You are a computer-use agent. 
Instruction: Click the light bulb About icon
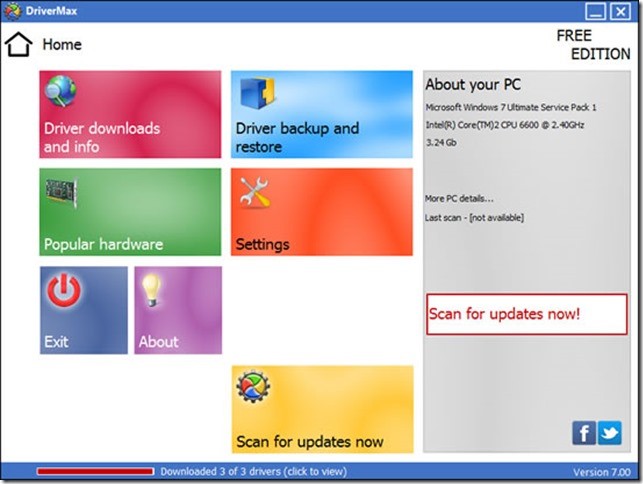[151, 290]
